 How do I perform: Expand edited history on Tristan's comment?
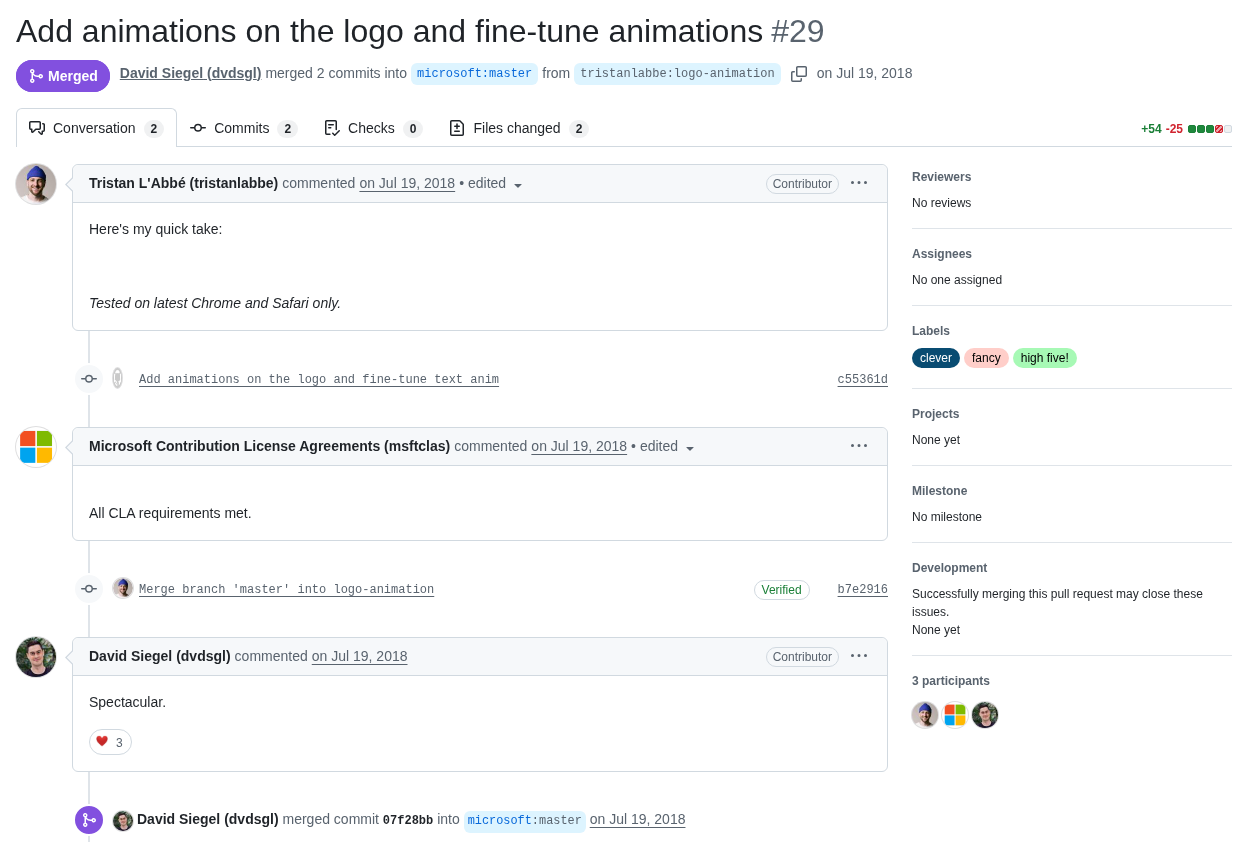click(496, 184)
